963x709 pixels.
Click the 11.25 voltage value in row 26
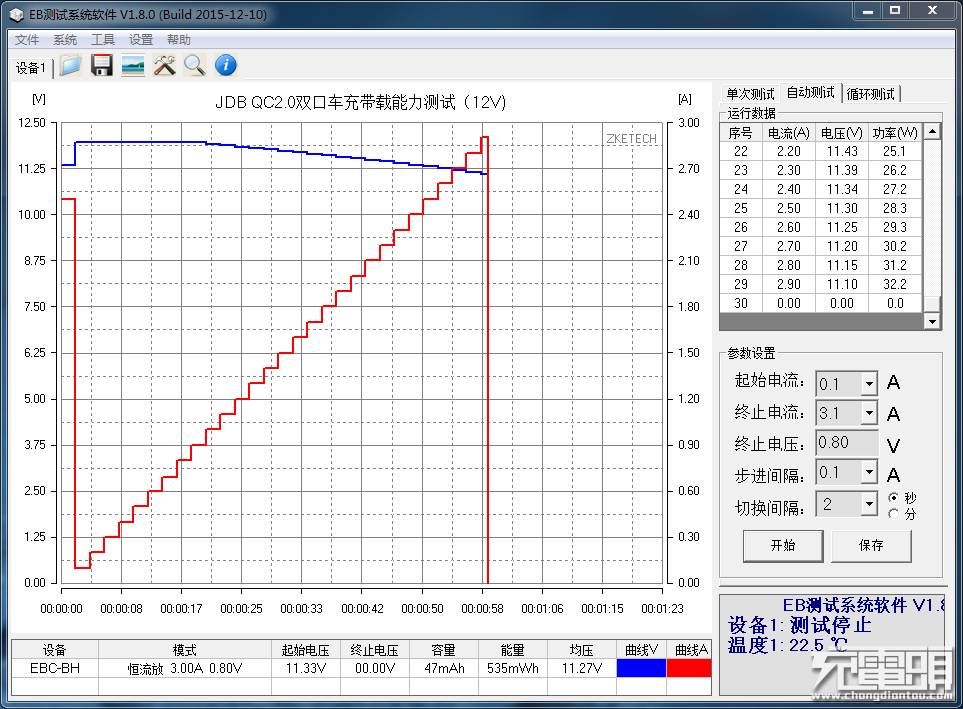coord(842,227)
